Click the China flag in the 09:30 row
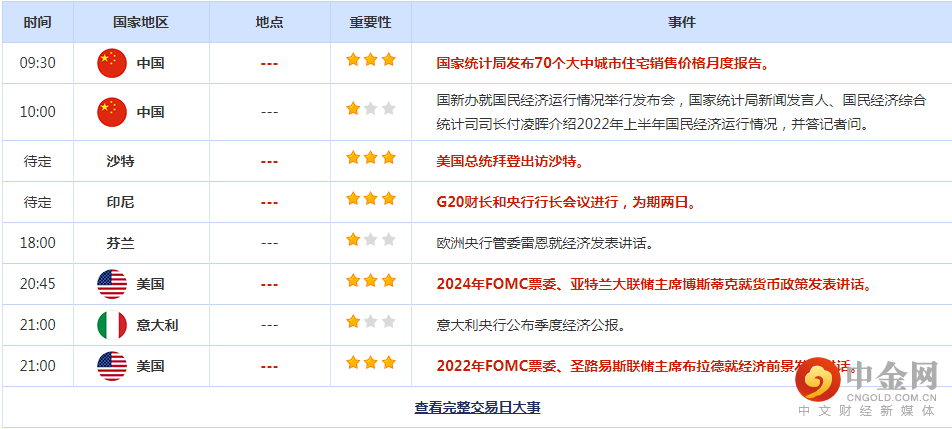 coord(112,63)
